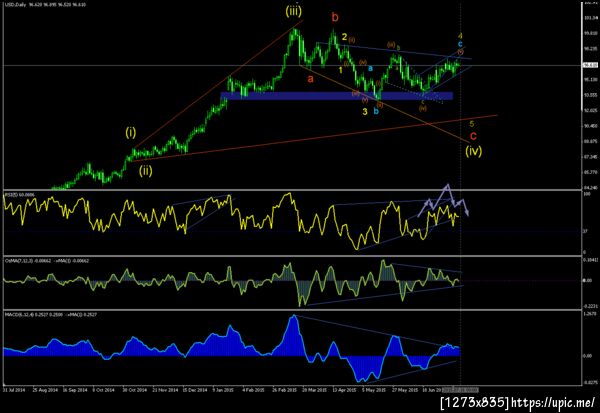Viewport: 600px width, 413px height.
Task: Click the '13 Apr 2015' date label
Action: [344, 390]
